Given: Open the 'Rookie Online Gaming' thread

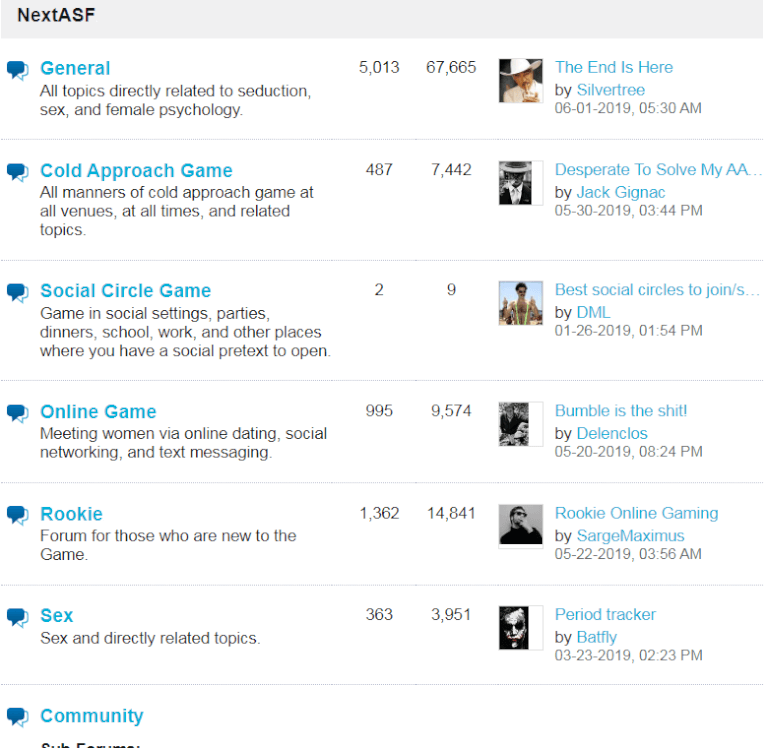Looking at the screenshot, I should click(x=636, y=513).
